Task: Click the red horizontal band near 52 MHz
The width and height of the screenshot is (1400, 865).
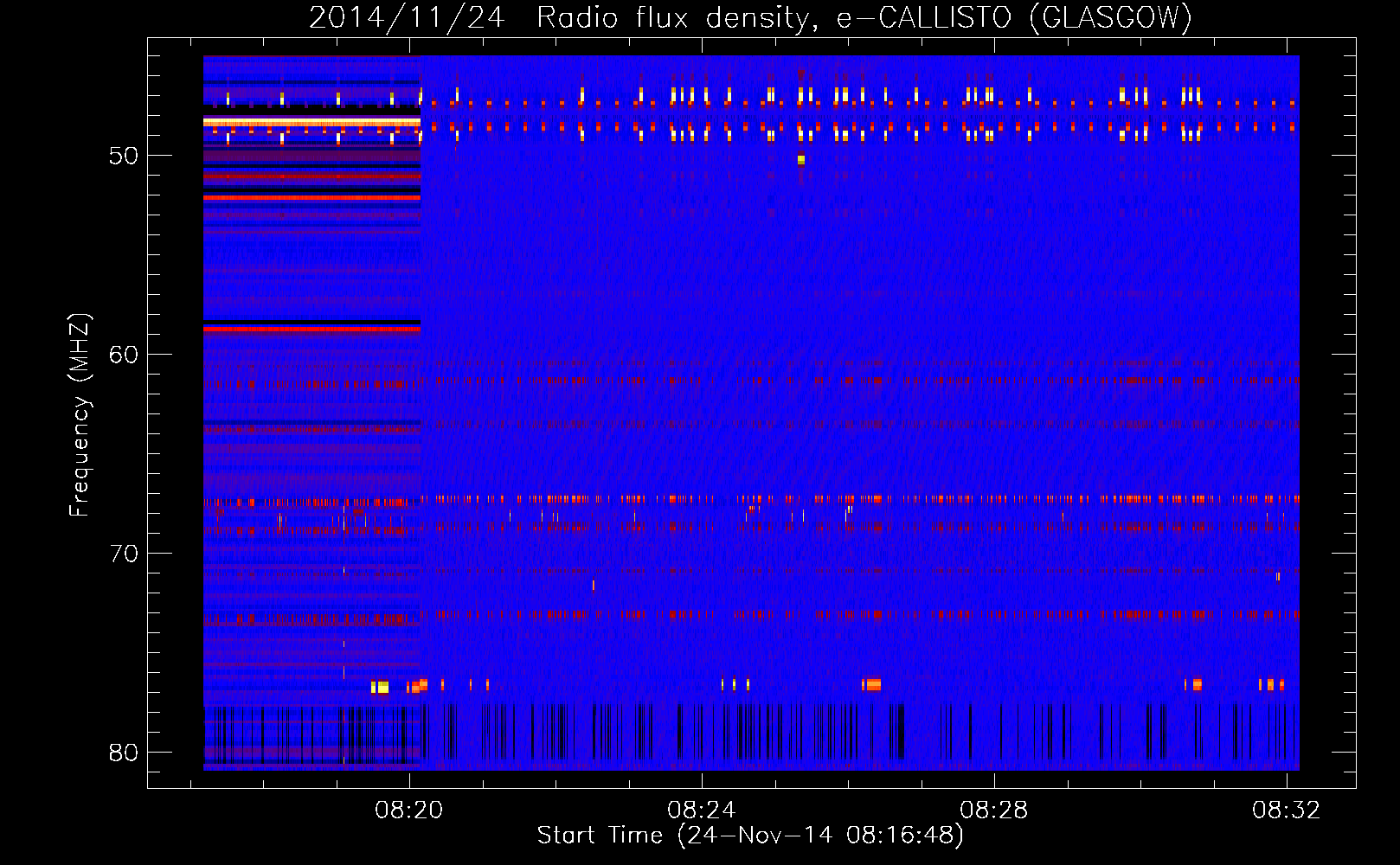Action: point(311,197)
